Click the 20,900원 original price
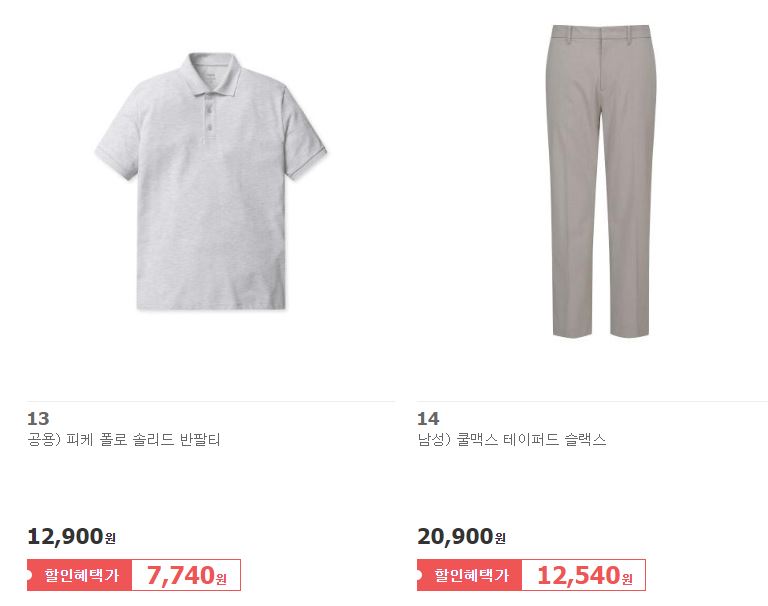Viewport: 768px width, 606px height. click(x=461, y=536)
